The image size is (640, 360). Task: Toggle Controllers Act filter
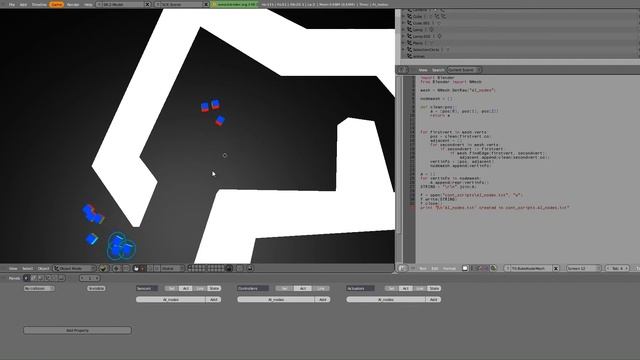click(x=303, y=289)
